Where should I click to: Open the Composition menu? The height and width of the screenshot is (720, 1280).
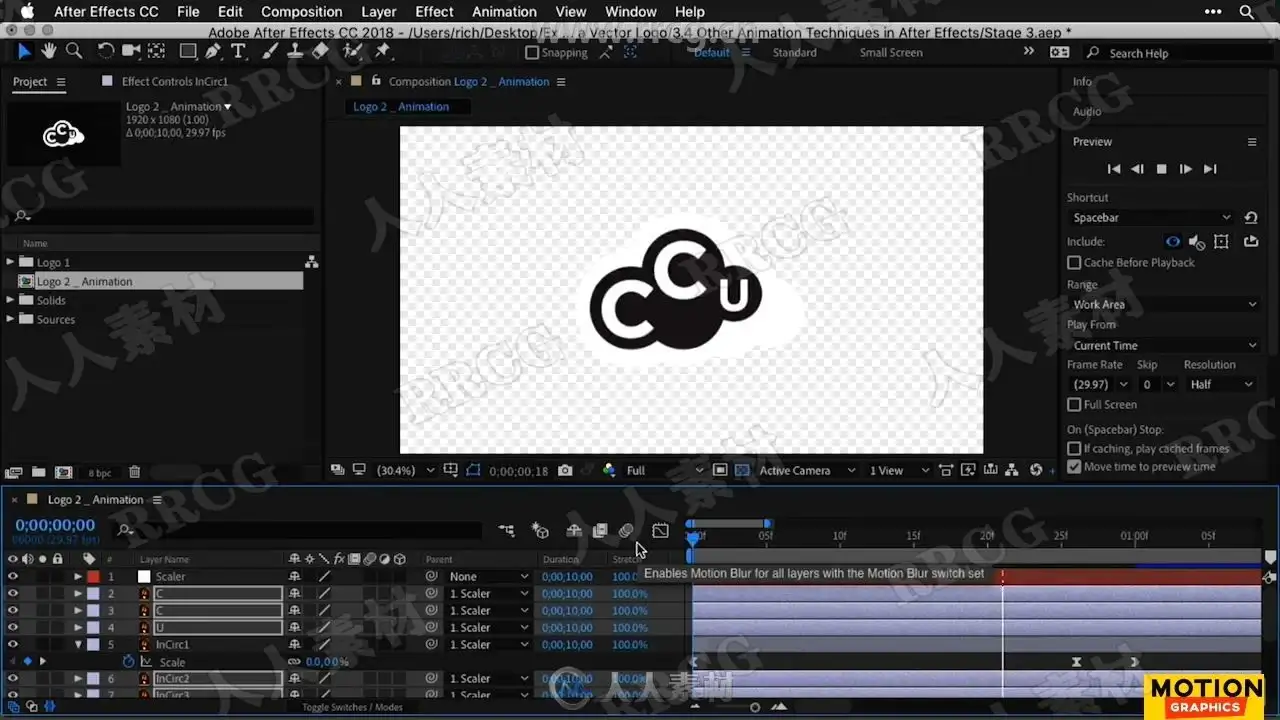(x=301, y=12)
